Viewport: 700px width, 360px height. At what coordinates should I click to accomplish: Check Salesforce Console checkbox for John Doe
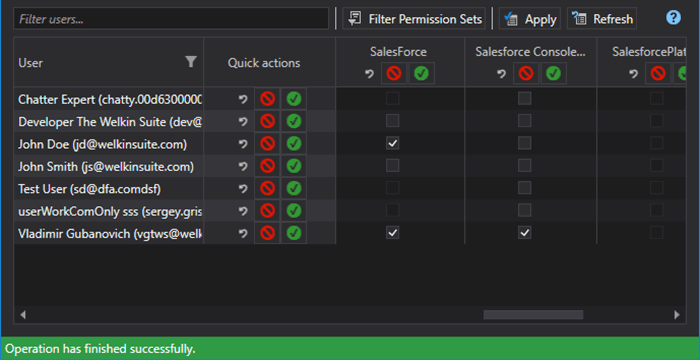pos(525,143)
